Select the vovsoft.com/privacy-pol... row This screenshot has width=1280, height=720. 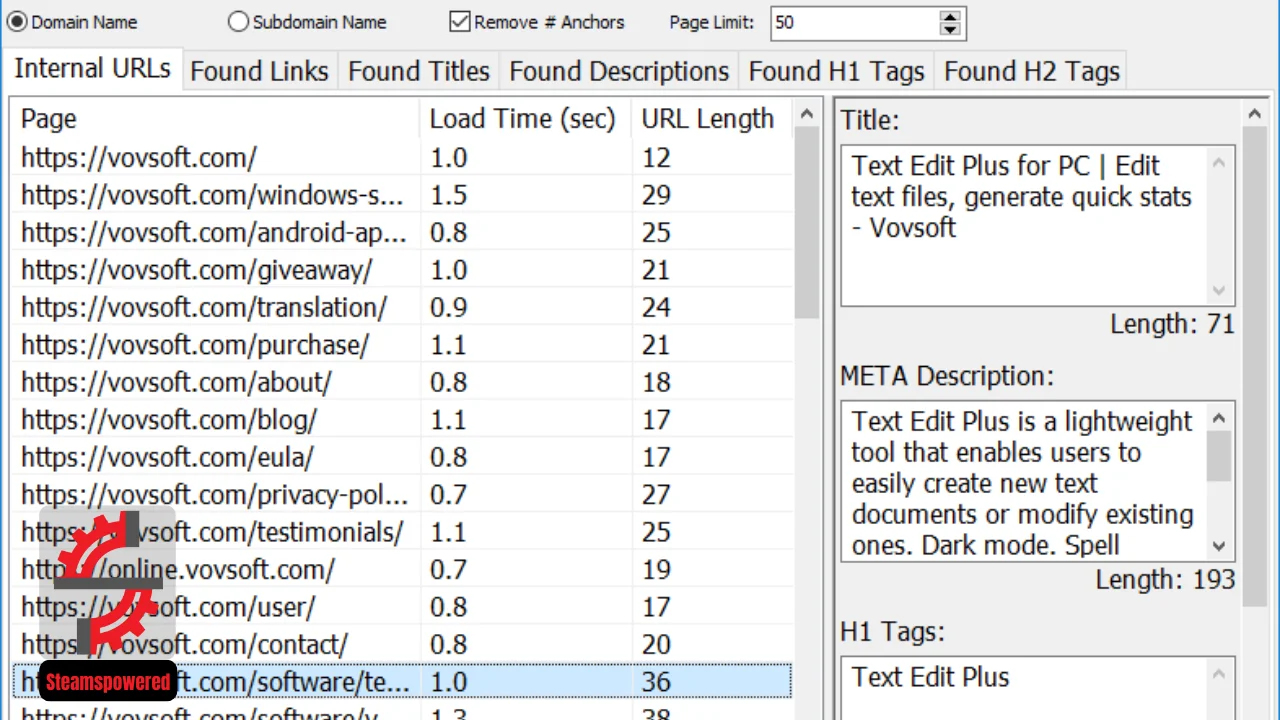point(402,495)
